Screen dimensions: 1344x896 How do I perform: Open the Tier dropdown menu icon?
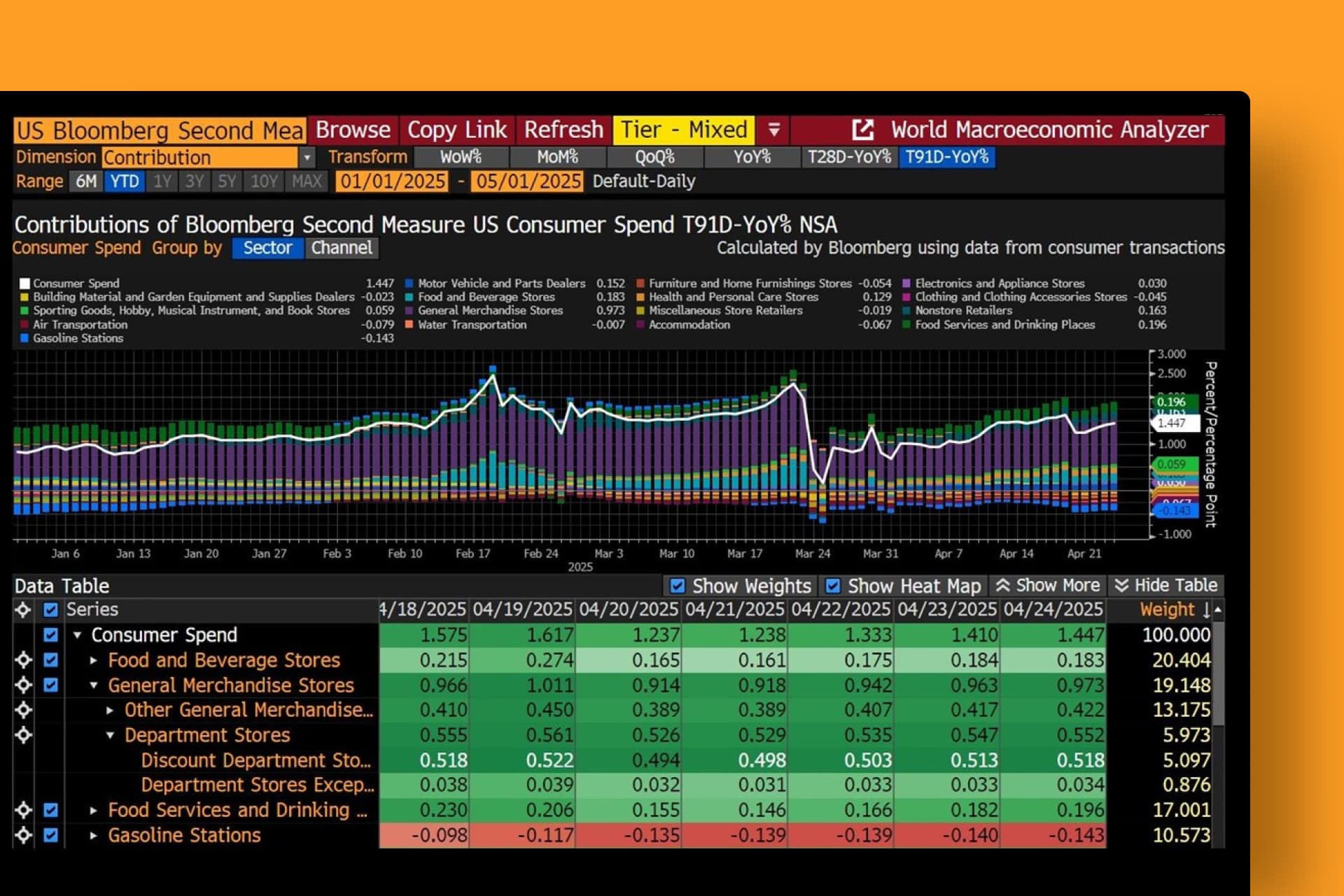[x=773, y=129]
